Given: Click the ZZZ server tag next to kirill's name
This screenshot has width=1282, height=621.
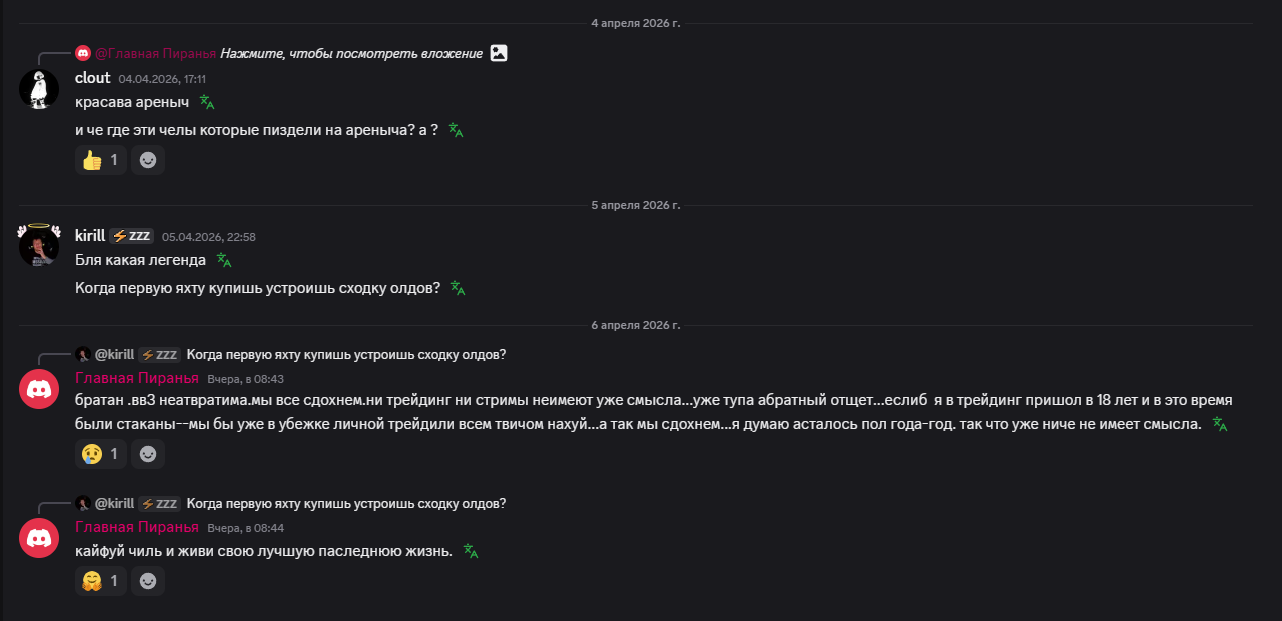Looking at the screenshot, I should tap(131, 236).
